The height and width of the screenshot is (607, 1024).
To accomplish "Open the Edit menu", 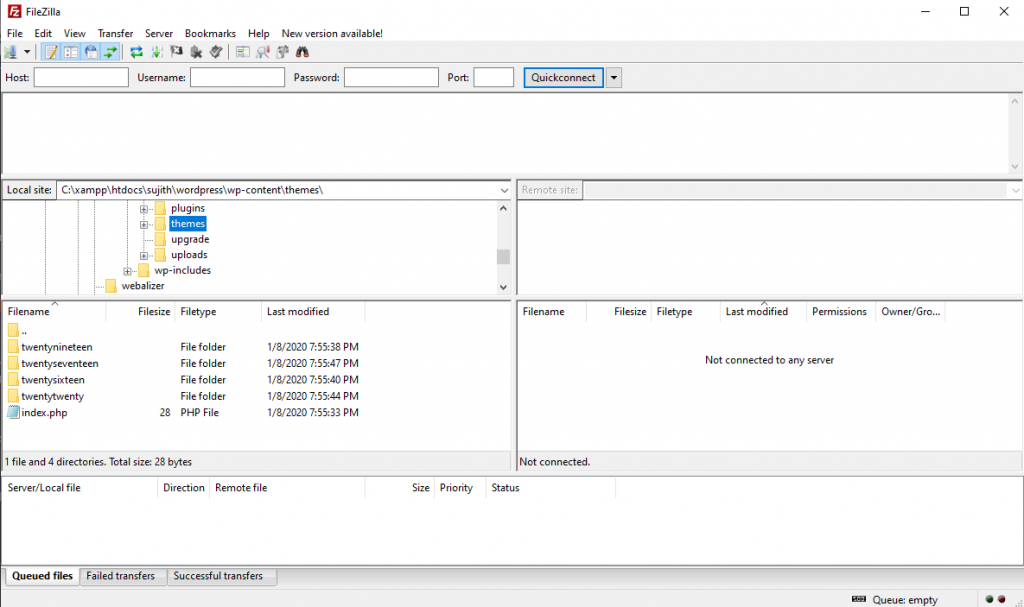I will (x=43, y=33).
